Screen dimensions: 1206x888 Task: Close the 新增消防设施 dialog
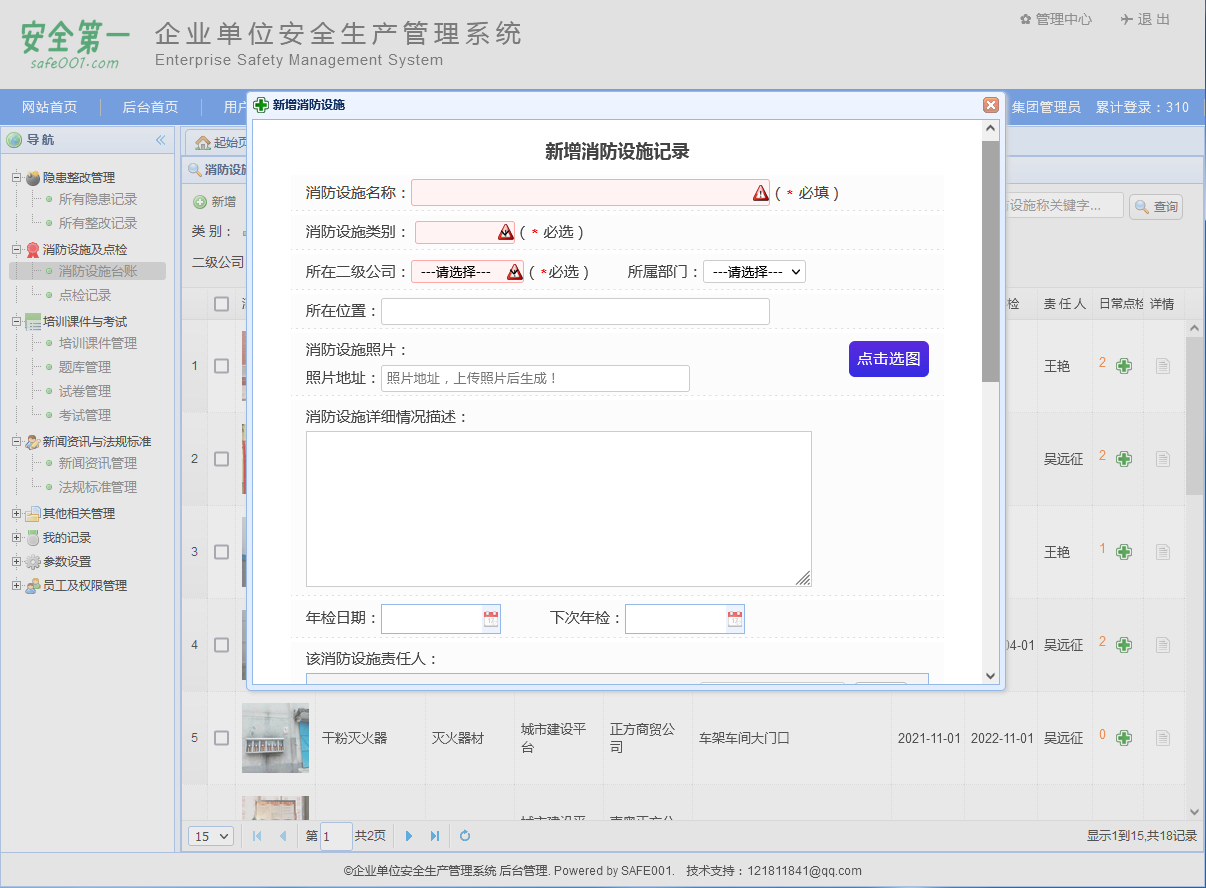(991, 105)
